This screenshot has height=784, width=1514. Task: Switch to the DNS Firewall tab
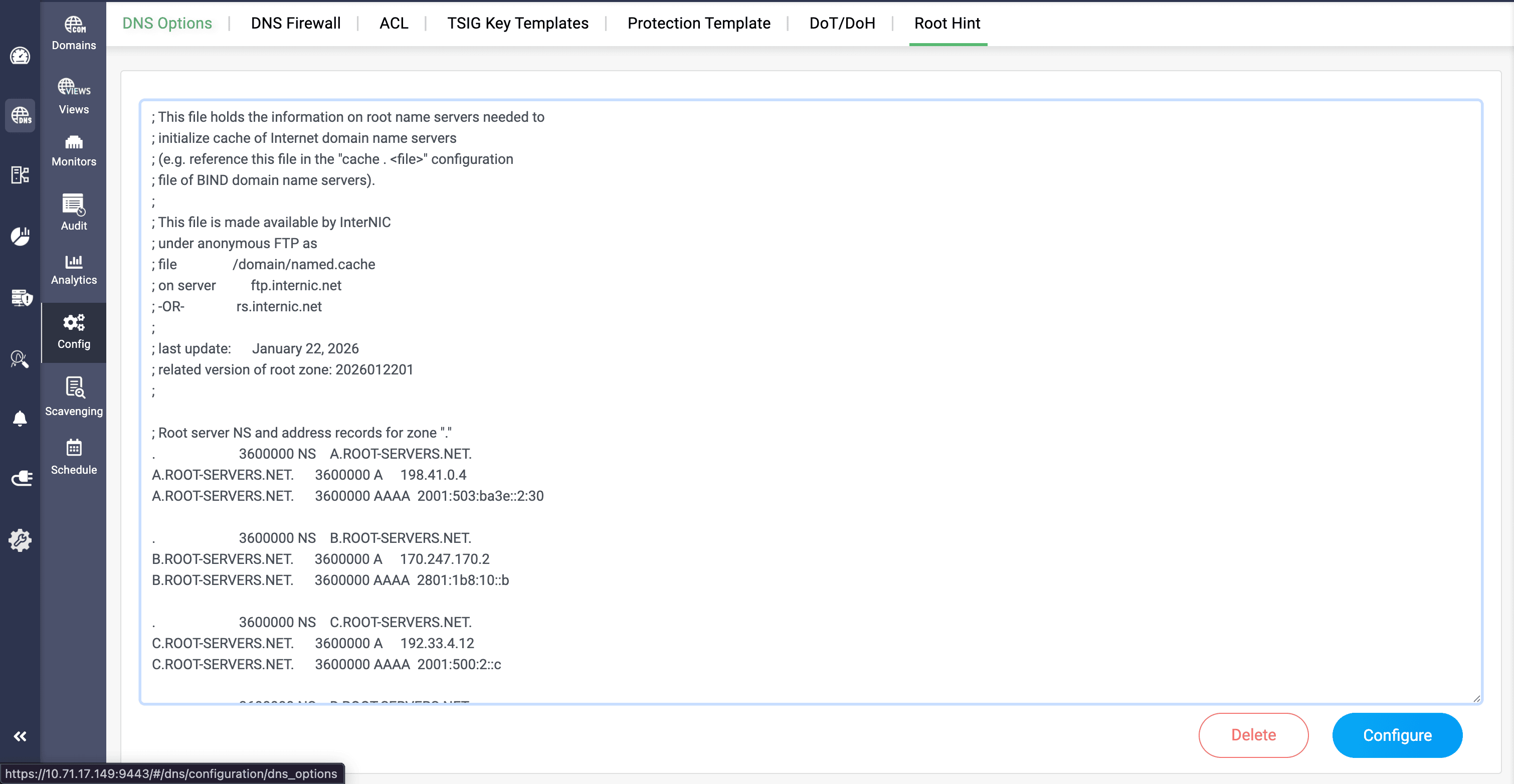[296, 23]
